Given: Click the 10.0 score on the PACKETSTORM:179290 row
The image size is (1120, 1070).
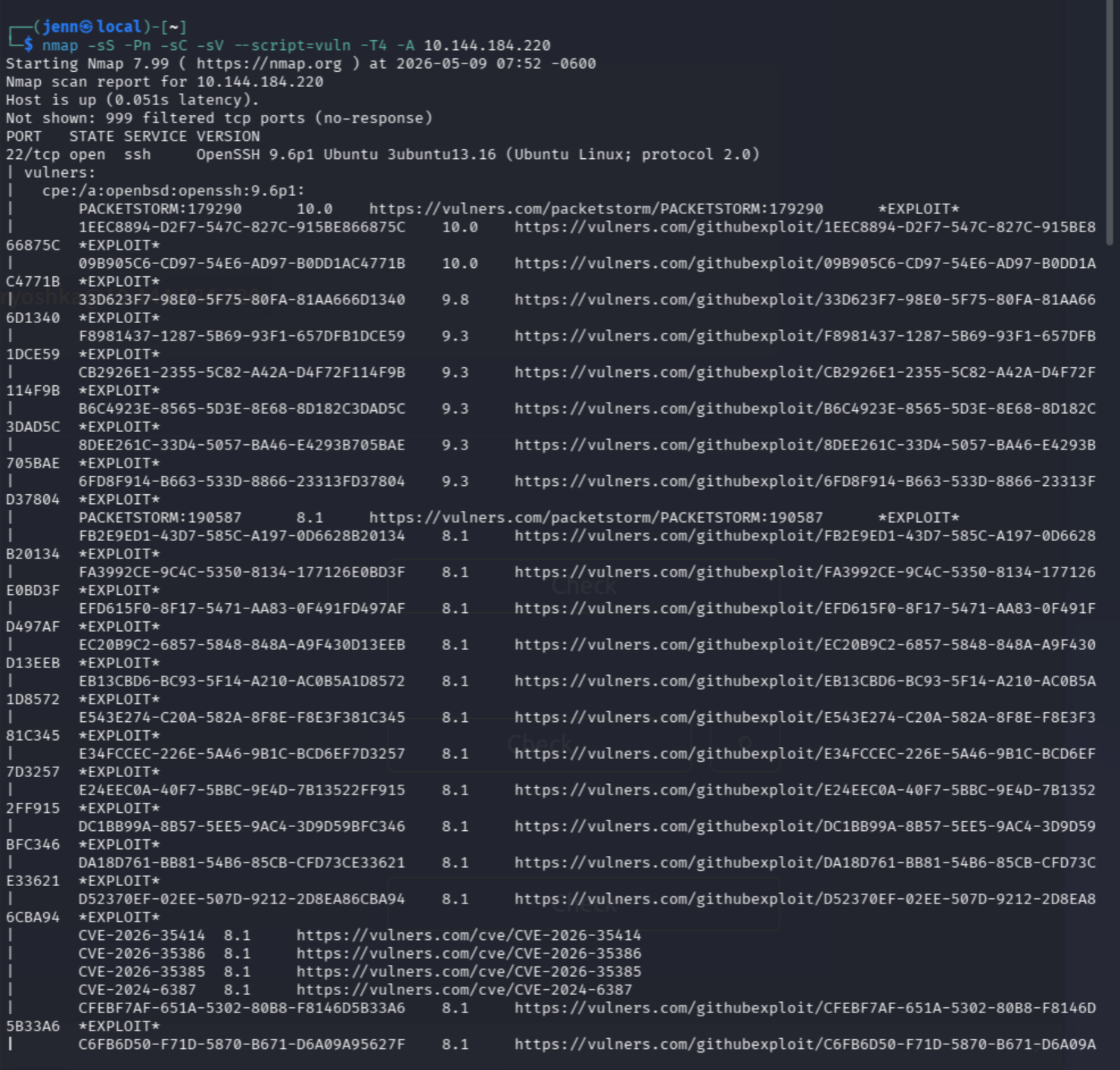Looking at the screenshot, I should coord(315,209).
